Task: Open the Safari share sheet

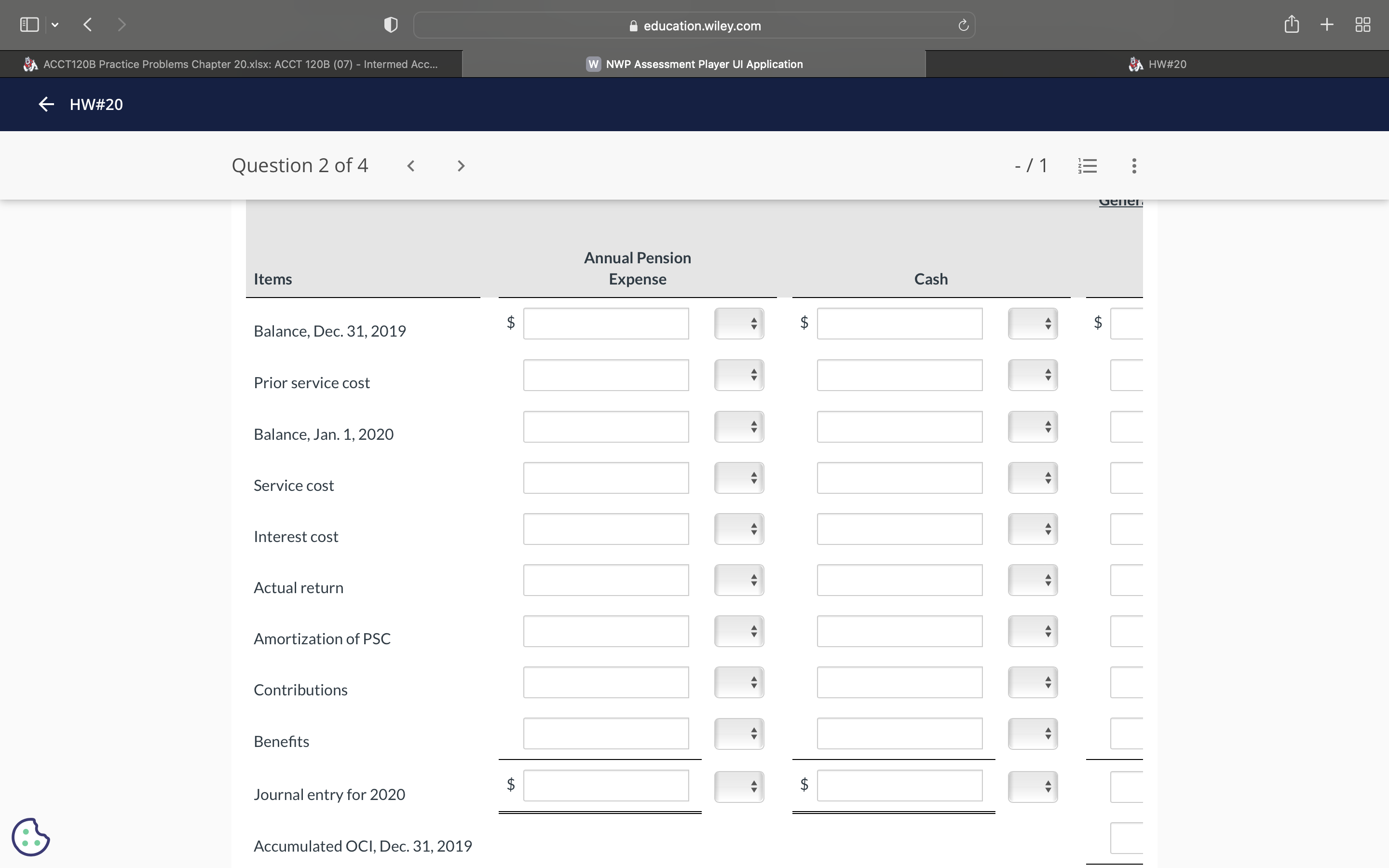Action: (x=1291, y=24)
